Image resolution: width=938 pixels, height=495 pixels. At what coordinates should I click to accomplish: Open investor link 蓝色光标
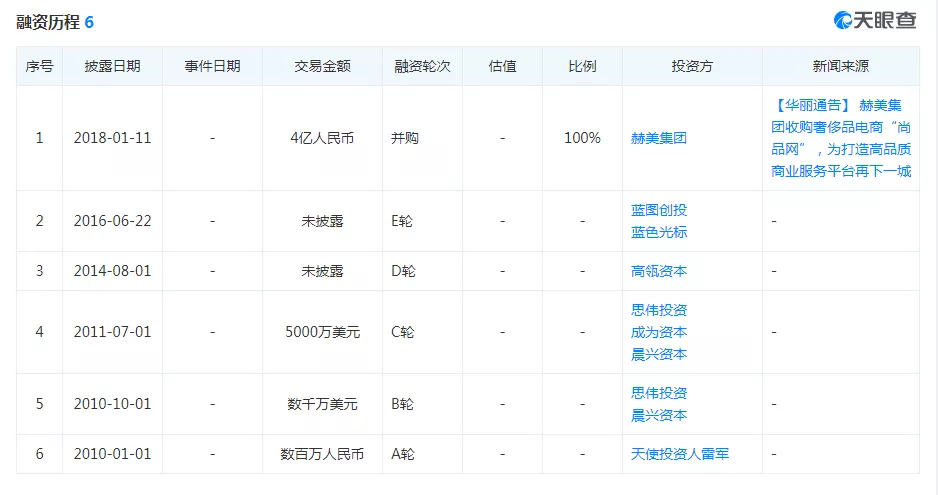tap(659, 232)
